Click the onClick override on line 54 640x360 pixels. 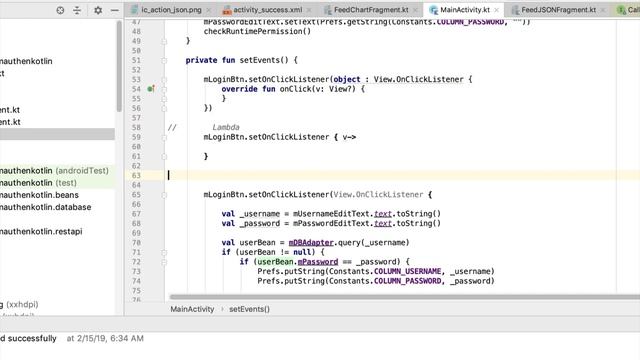click(293, 89)
